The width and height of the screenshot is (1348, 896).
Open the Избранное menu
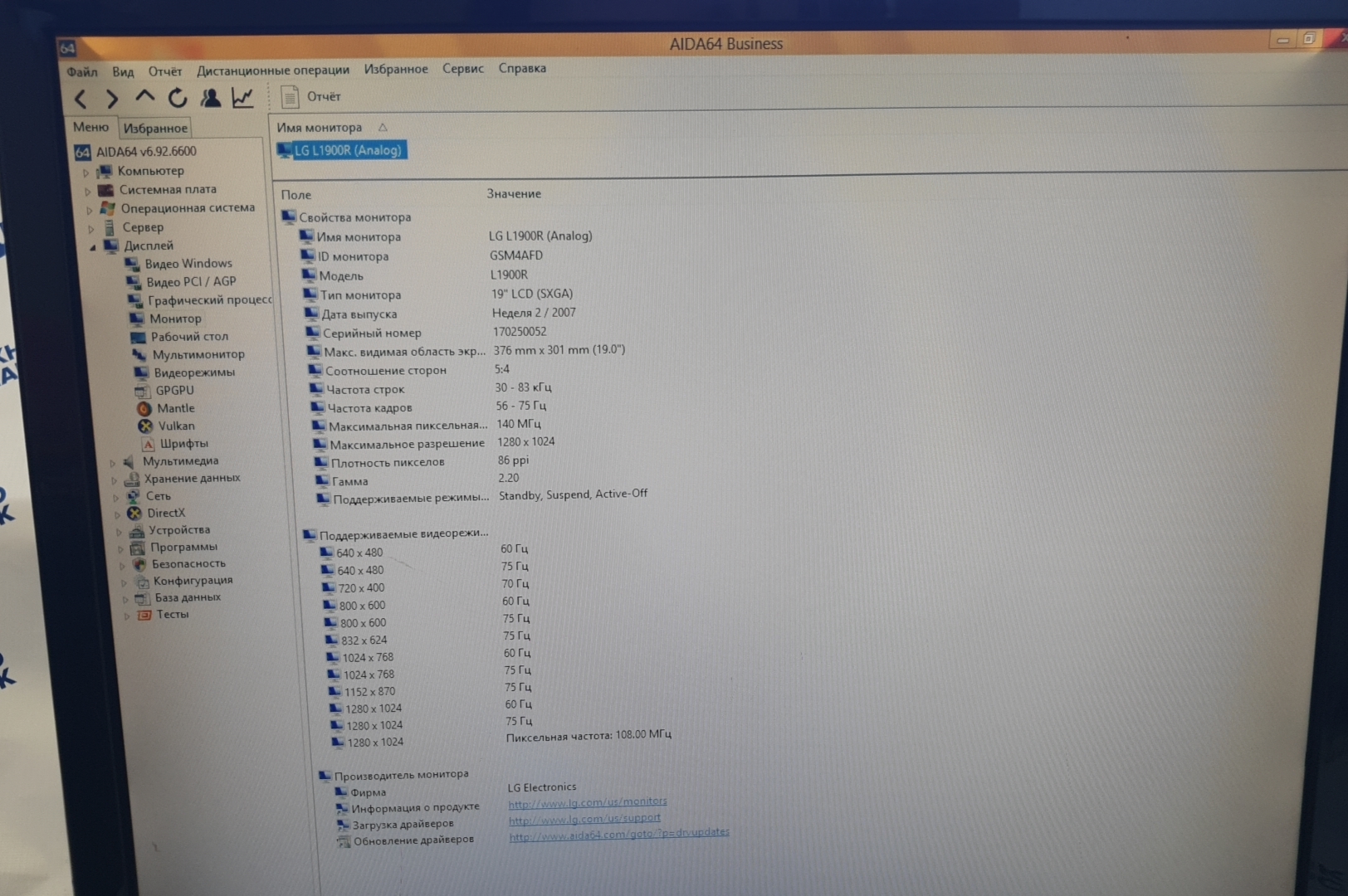[396, 69]
